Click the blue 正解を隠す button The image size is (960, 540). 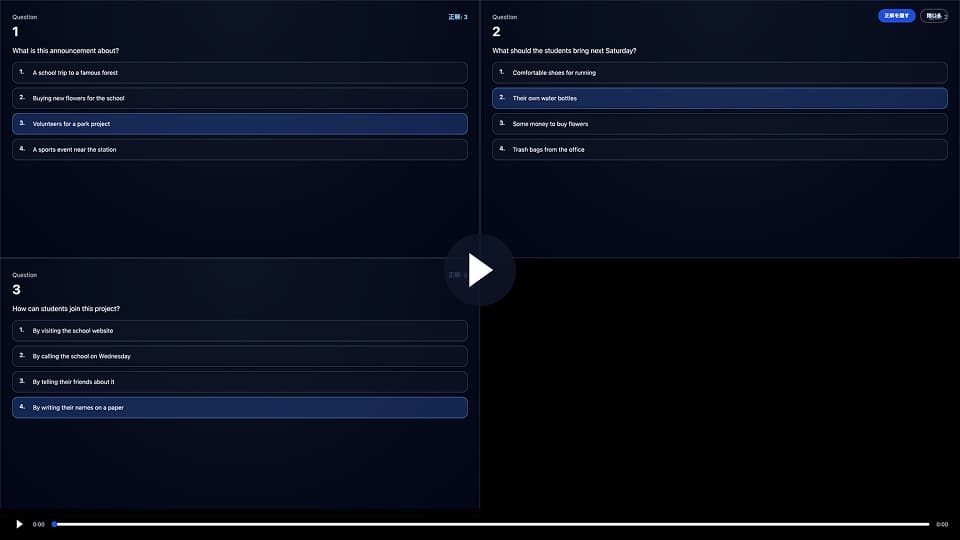(896, 16)
